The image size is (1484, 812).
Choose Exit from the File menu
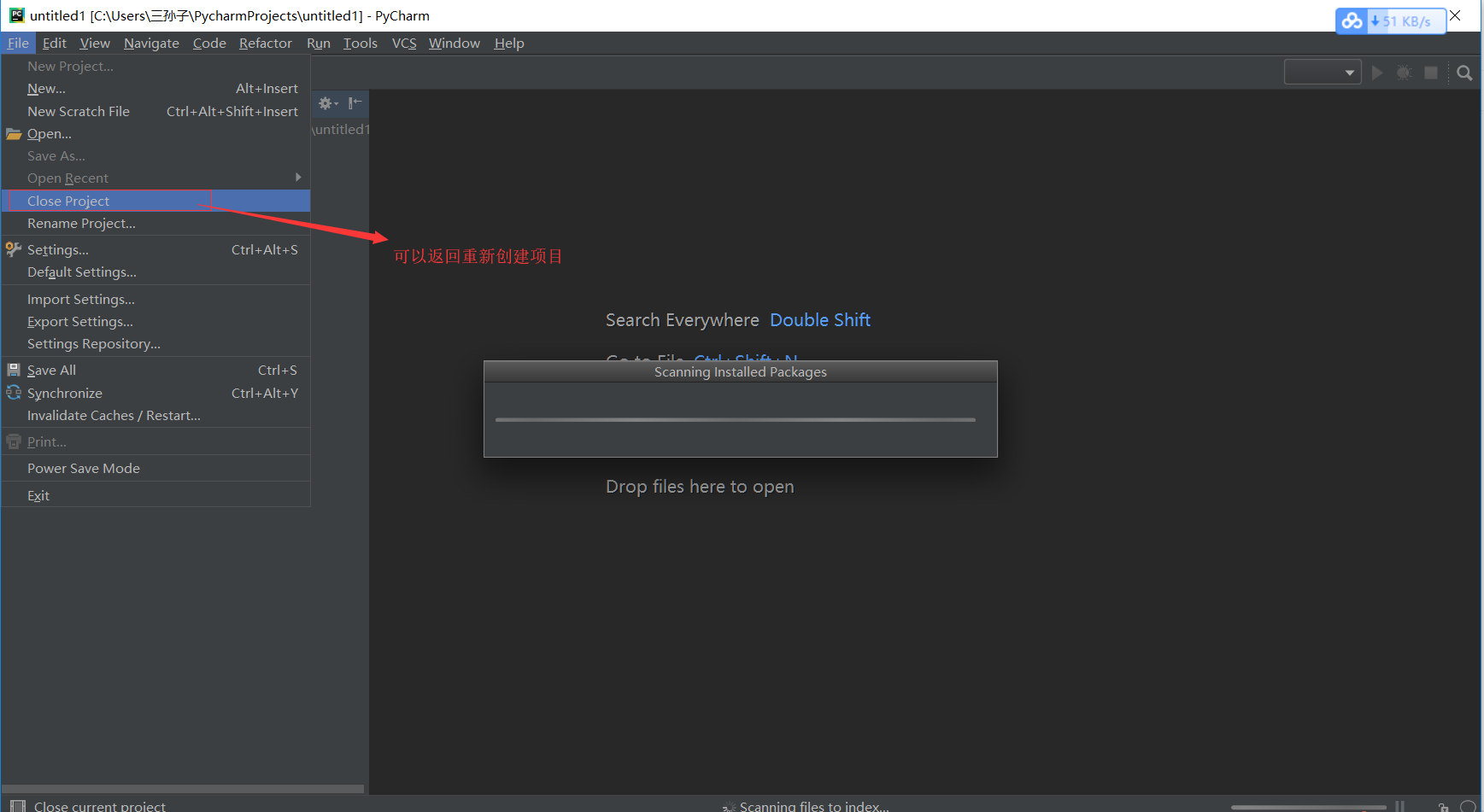(x=155, y=496)
